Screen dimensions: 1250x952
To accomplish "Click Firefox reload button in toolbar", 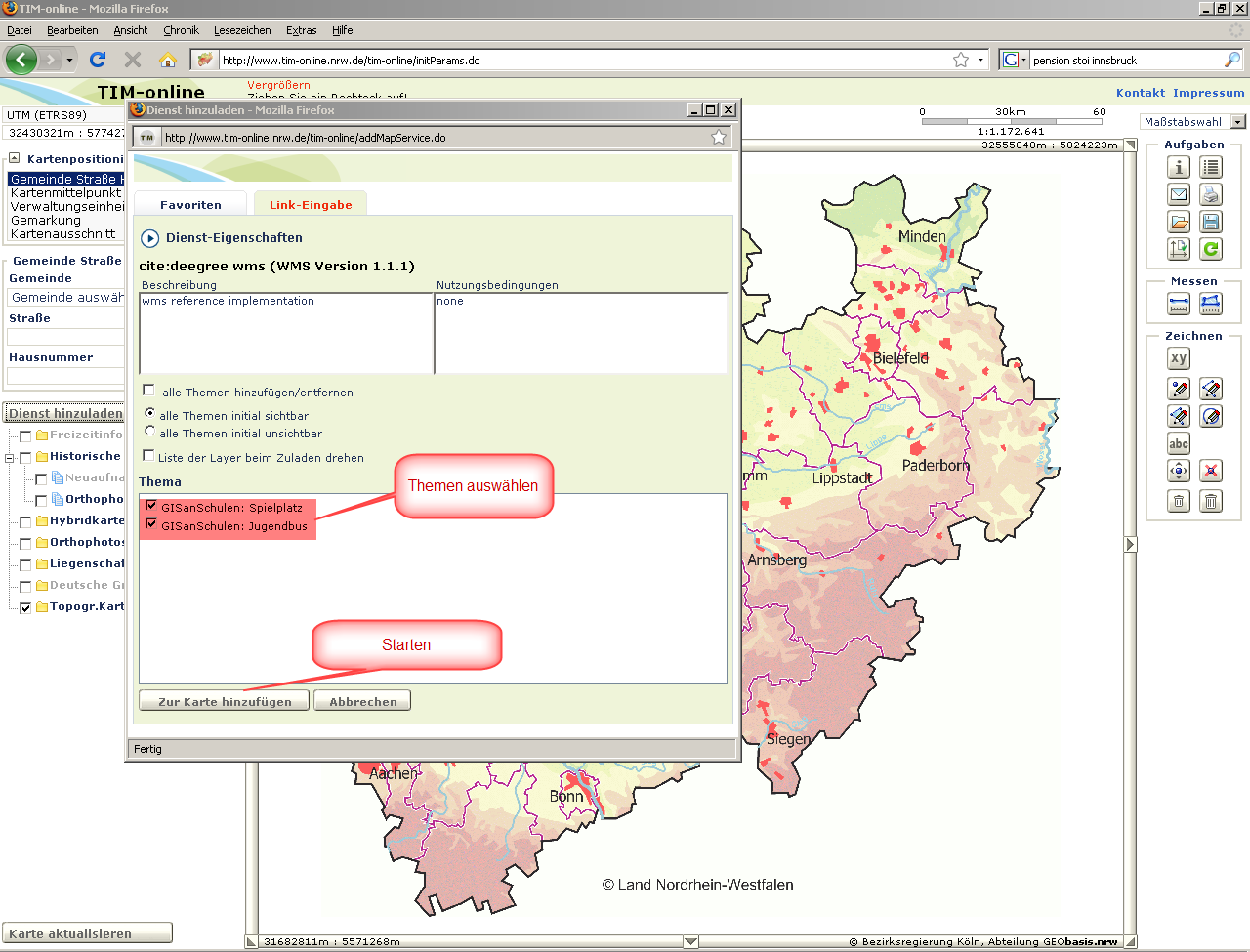I will [x=98, y=61].
